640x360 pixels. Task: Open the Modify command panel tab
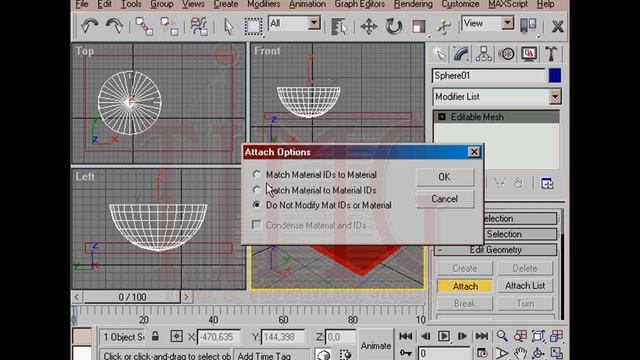[461, 54]
